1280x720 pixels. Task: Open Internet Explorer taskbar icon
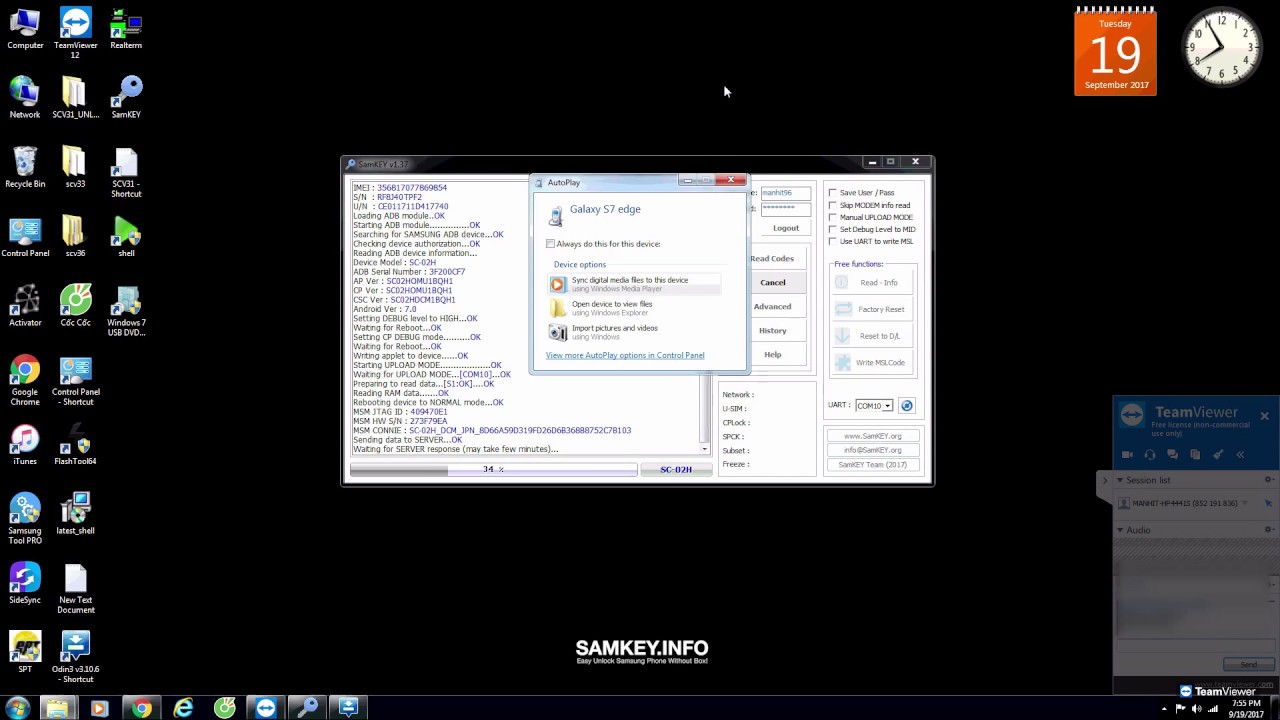tap(183, 708)
